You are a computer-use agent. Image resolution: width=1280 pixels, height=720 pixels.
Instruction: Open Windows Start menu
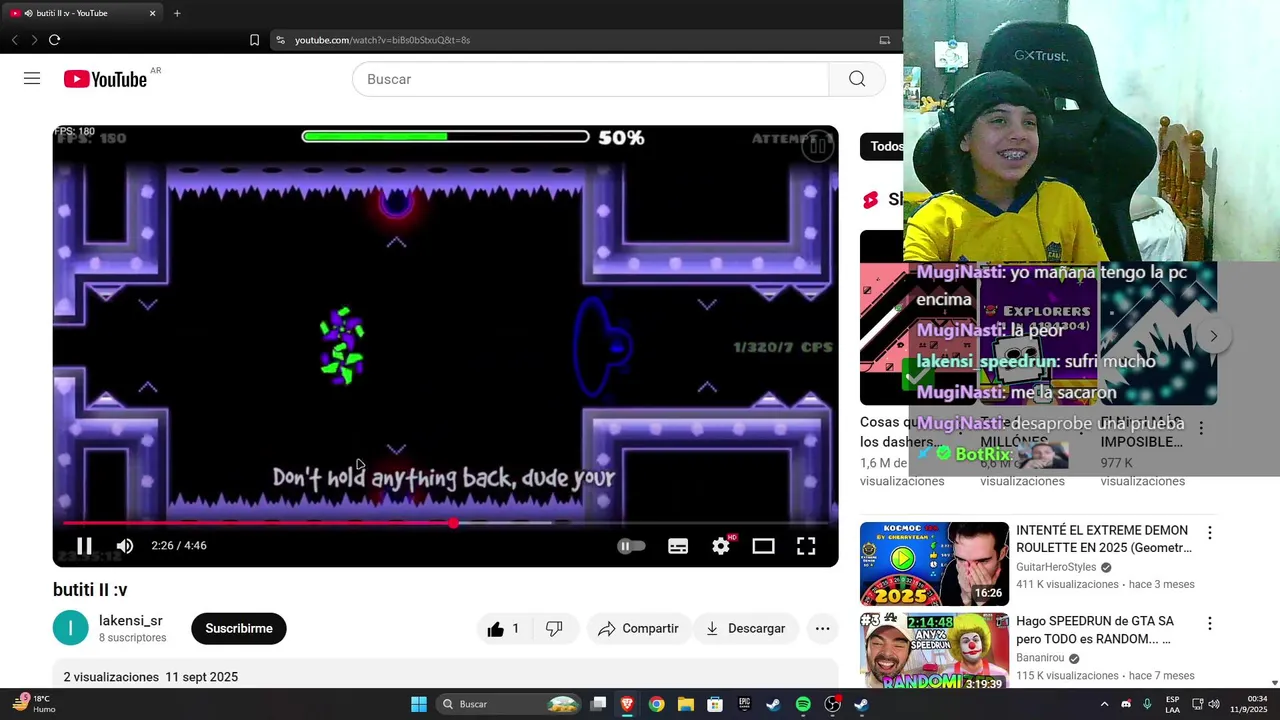tap(419, 704)
